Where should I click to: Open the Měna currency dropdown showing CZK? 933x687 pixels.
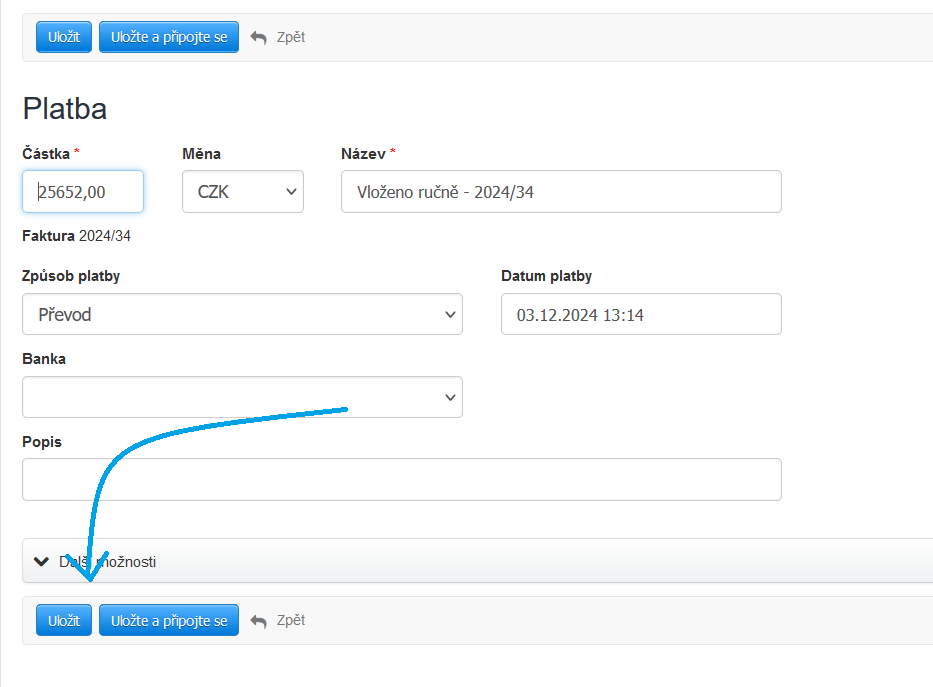(242, 192)
